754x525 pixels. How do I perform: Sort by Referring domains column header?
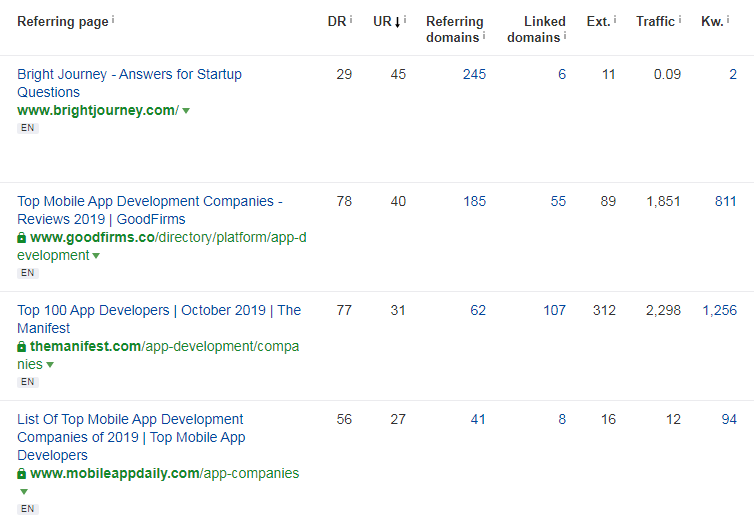(454, 29)
